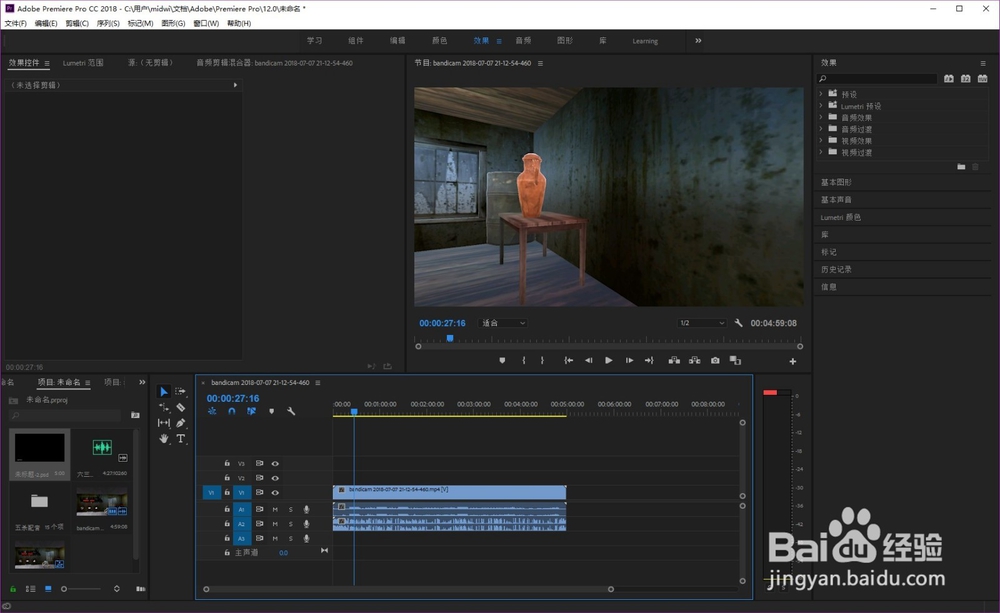Switch to the 颜色 workspace tab
The height and width of the screenshot is (613, 1000).
point(439,41)
